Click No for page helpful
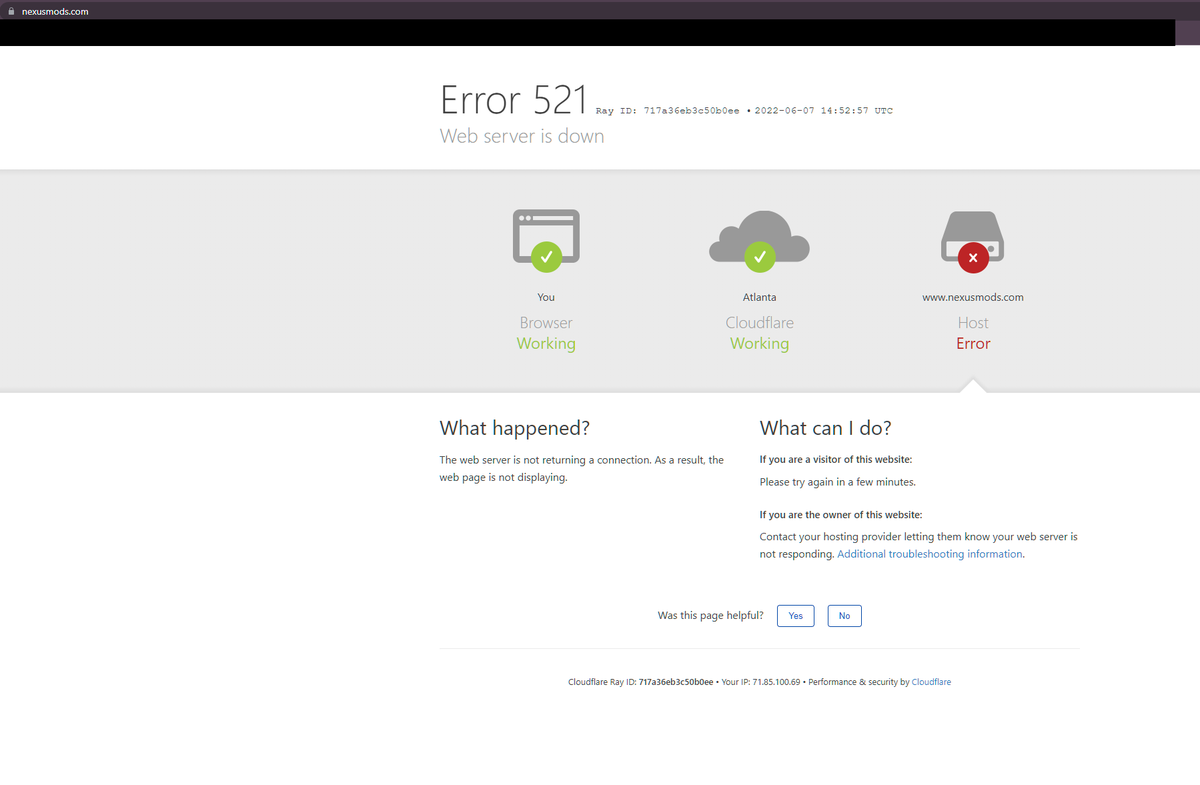Viewport: 1200px width, 785px height. click(844, 616)
